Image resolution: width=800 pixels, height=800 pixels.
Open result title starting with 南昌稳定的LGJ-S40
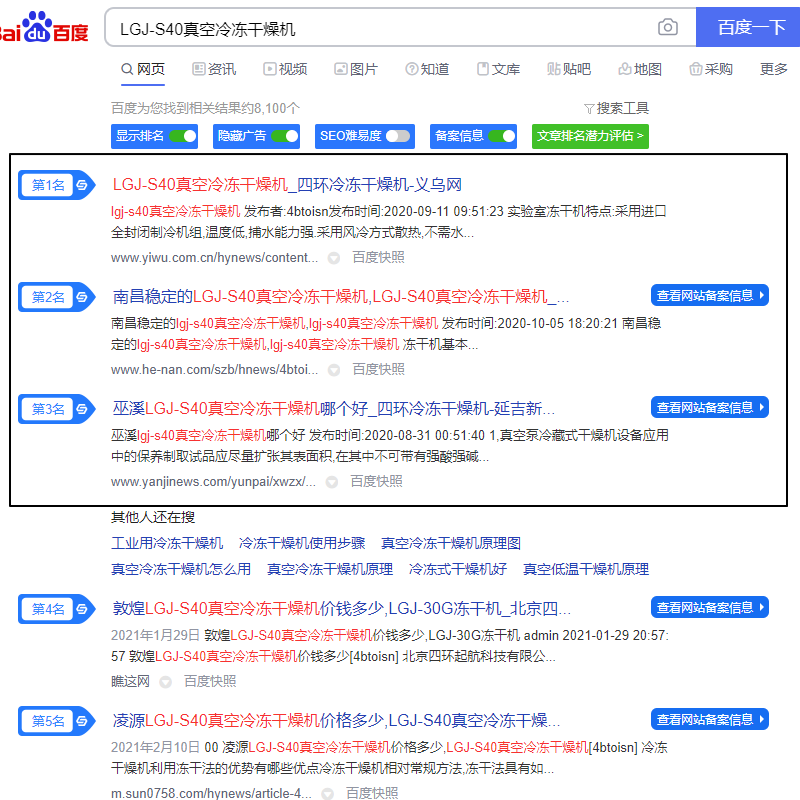(x=341, y=297)
